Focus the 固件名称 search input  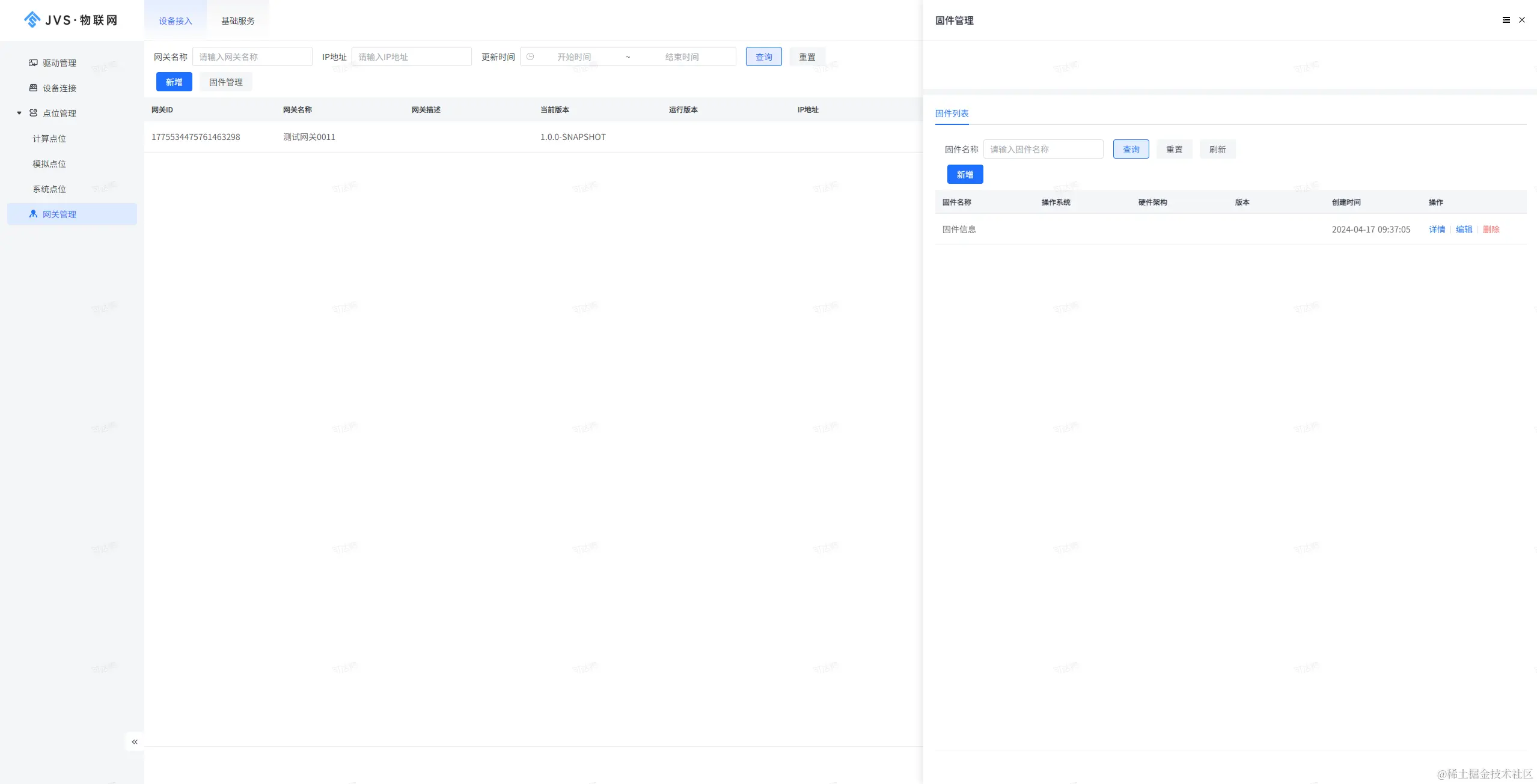1043,149
